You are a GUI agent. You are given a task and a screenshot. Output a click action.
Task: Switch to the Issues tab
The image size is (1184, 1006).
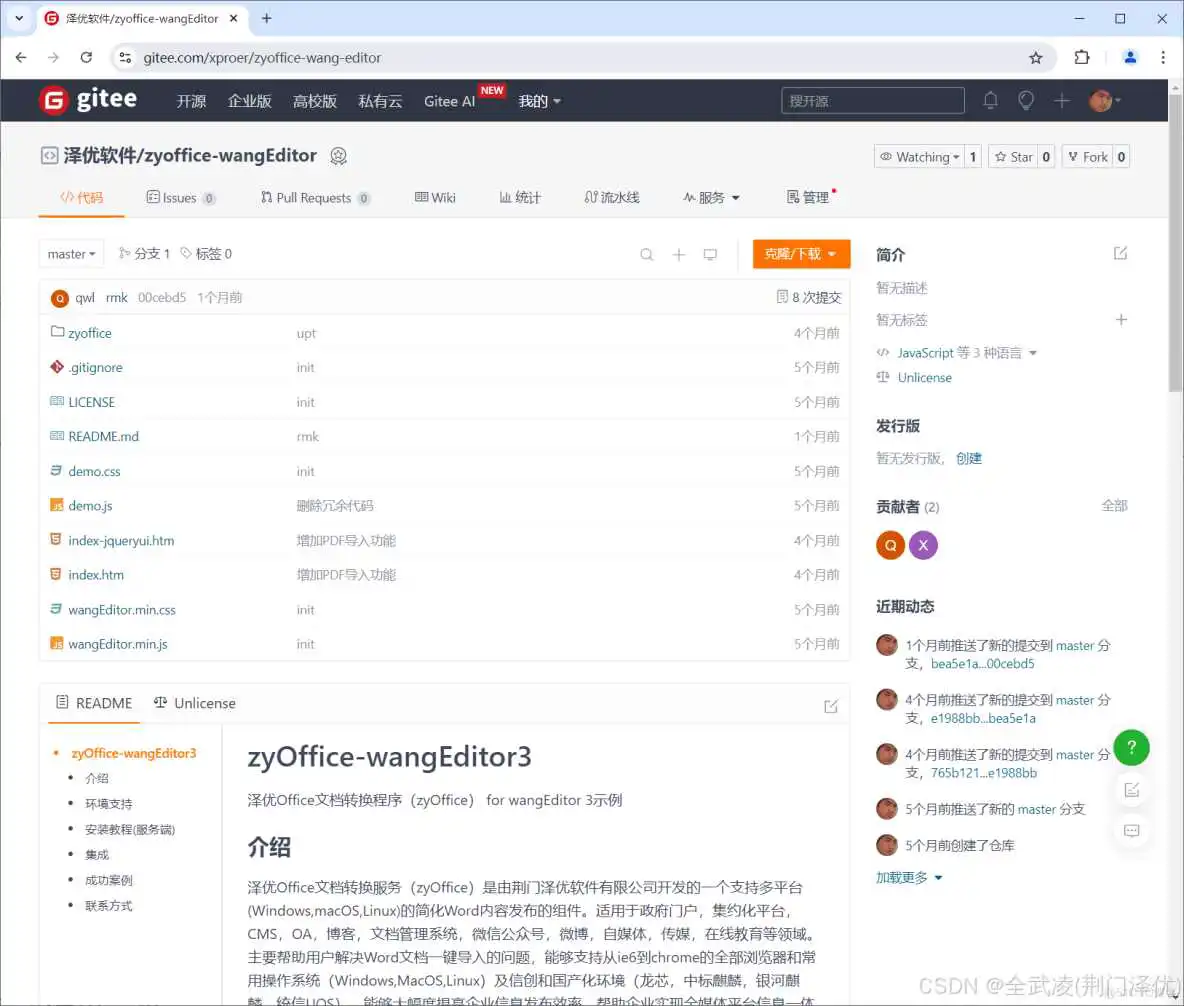(x=181, y=197)
